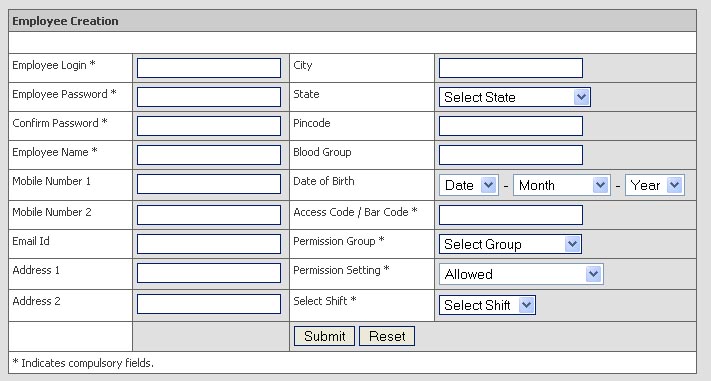The width and height of the screenshot is (711, 381).
Task: Click the 'Permission Setting *' label
Action: click(341, 270)
